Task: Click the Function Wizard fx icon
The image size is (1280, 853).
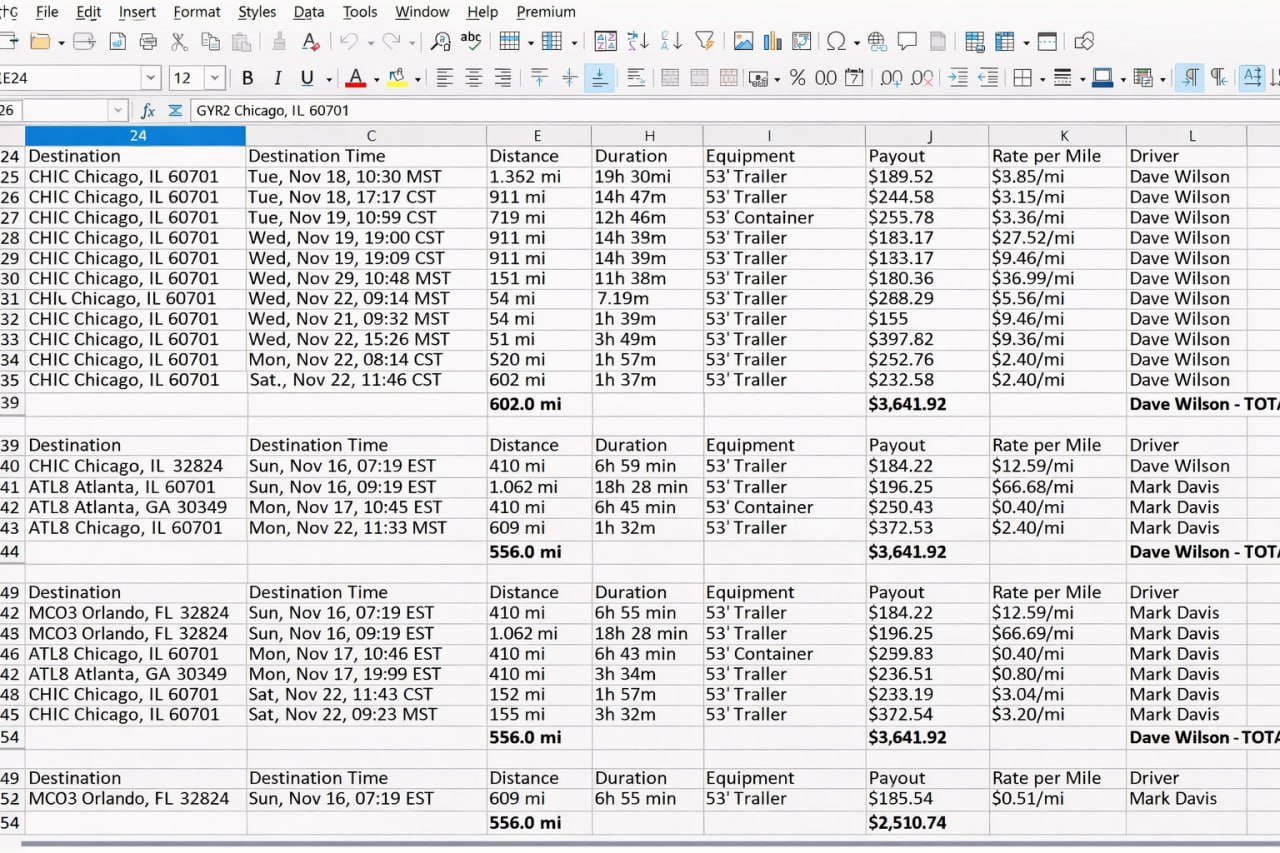Action: click(148, 111)
